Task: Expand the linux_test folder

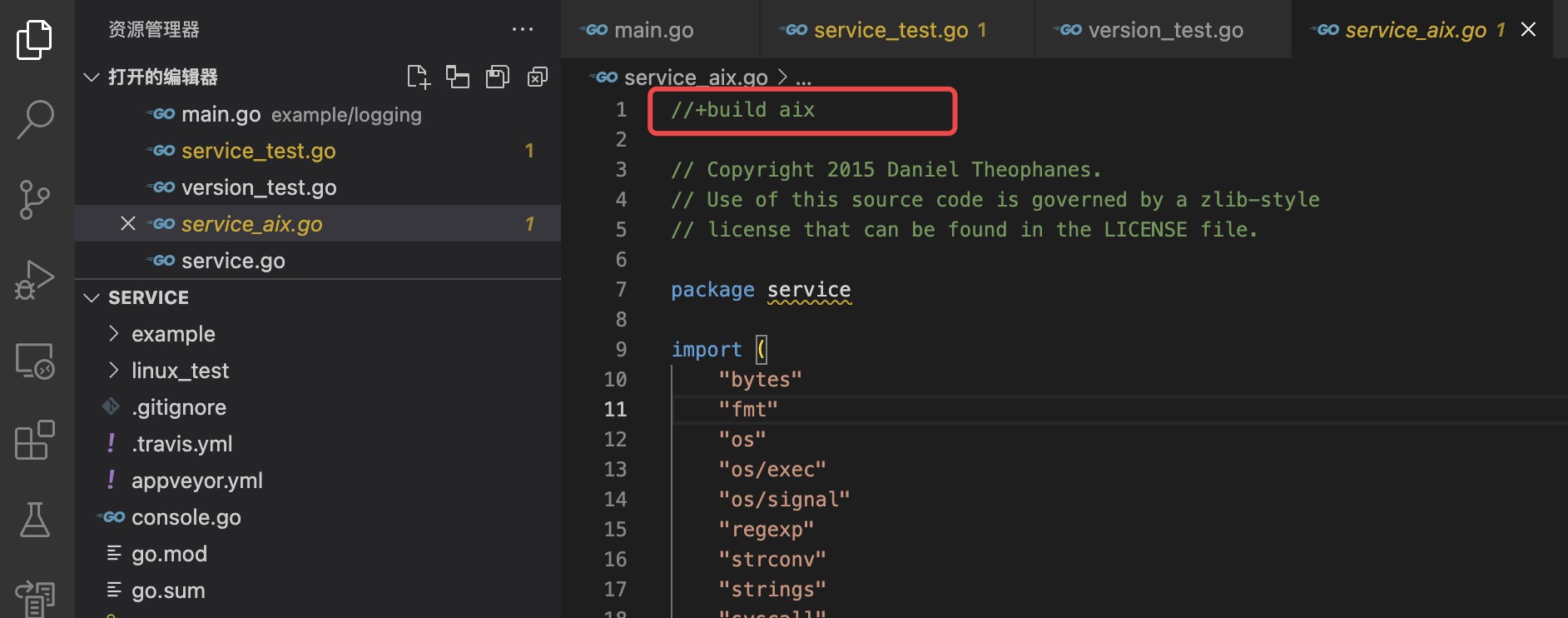Action: pyautogui.click(x=114, y=371)
